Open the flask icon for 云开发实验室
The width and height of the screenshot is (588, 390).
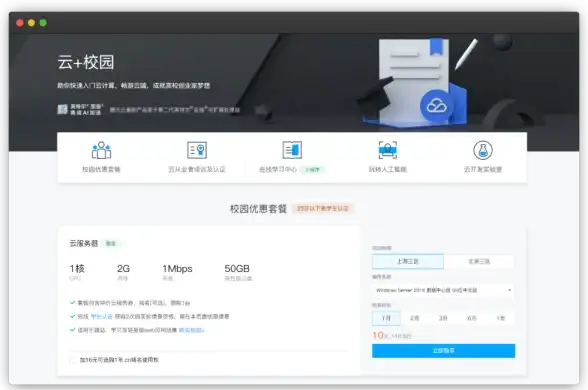pos(483,150)
